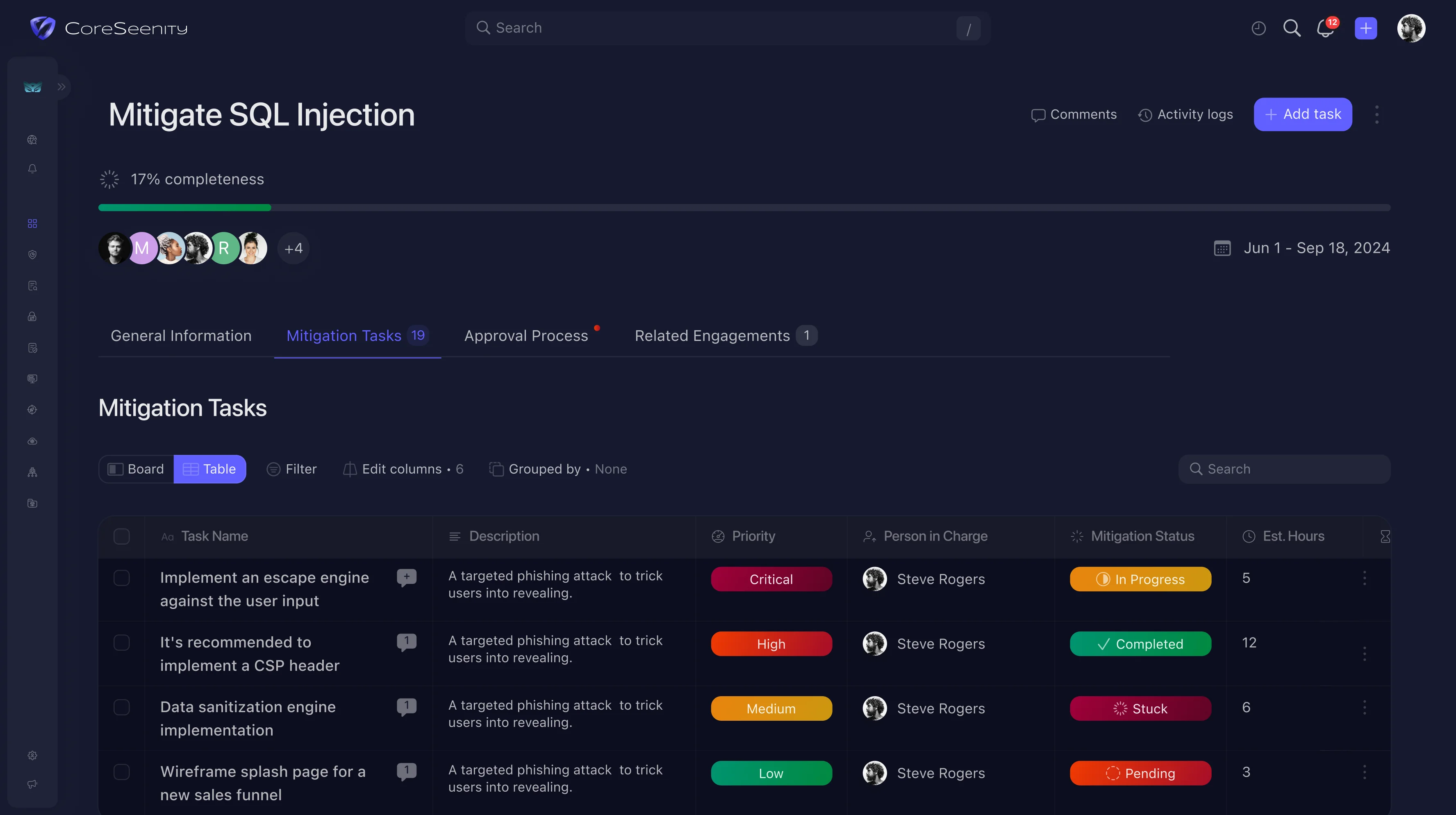This screenshot has height=815, width=1456.
Task: Toggle the select-all tasks checkbox
Action: tap(121, 536)
